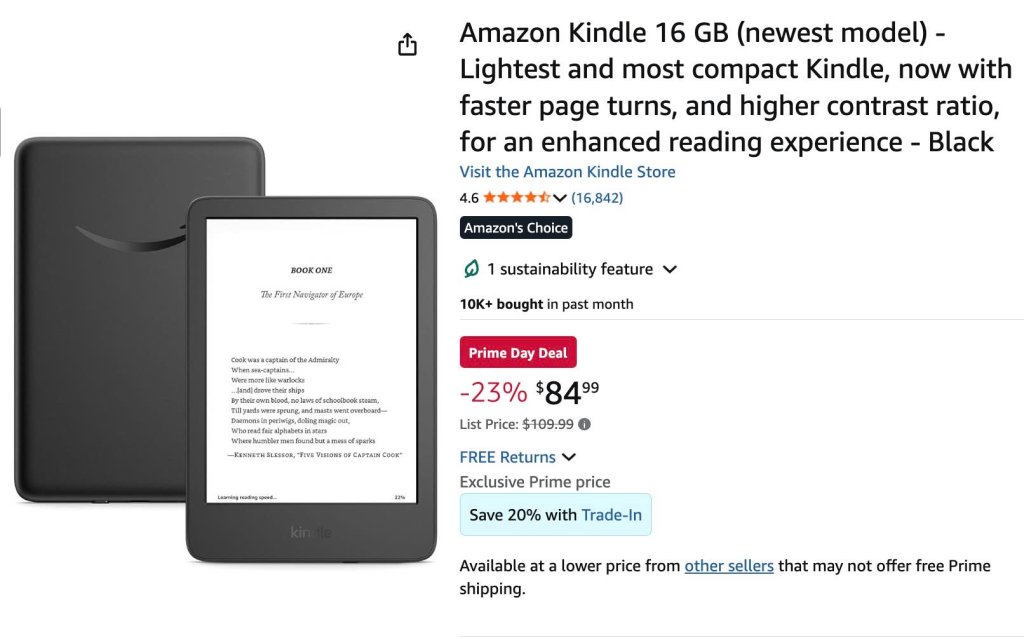Click the Save 20% with Trade-In box
Image resolution: width=1024 pixels, height=638 pixels.
555,515
